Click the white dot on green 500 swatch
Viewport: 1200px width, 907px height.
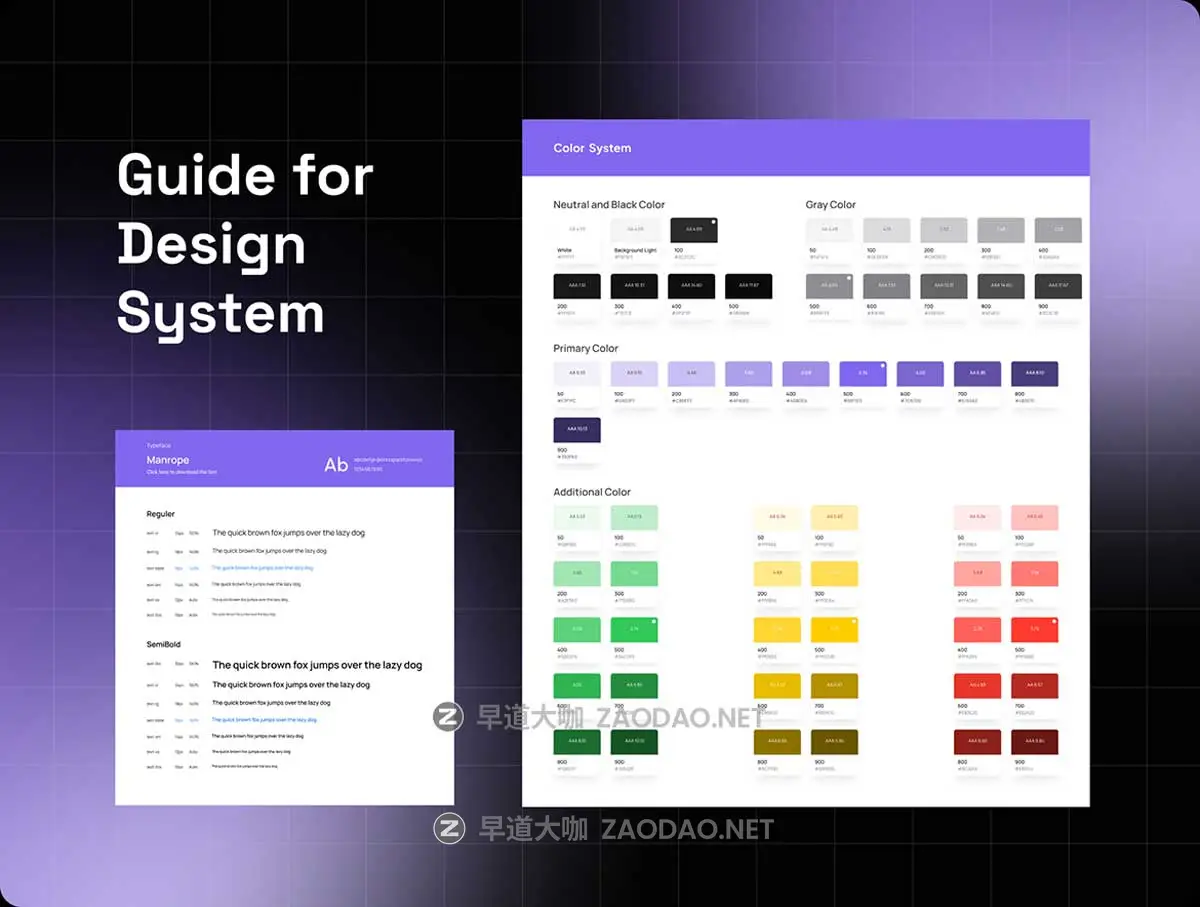654,623
